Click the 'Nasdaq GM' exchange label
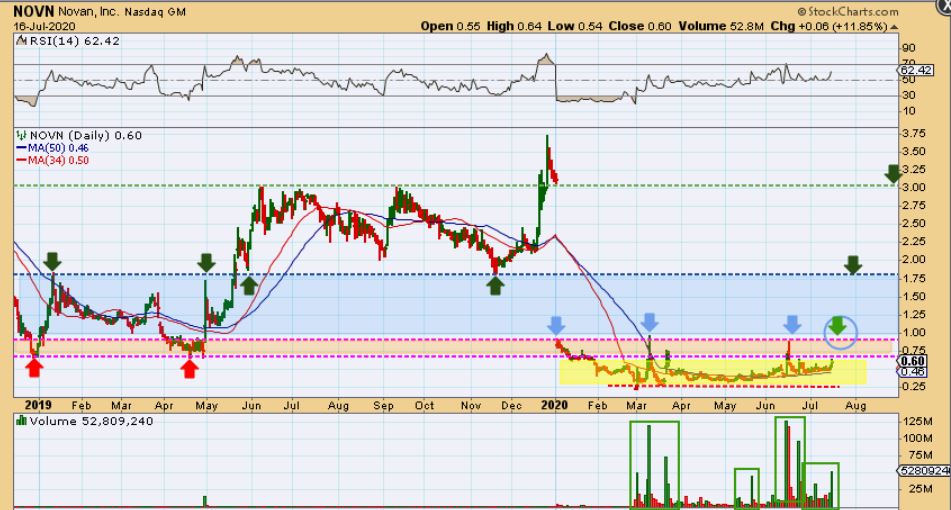The width and height of the screenshot is (951, 510). tap(155, 12)
